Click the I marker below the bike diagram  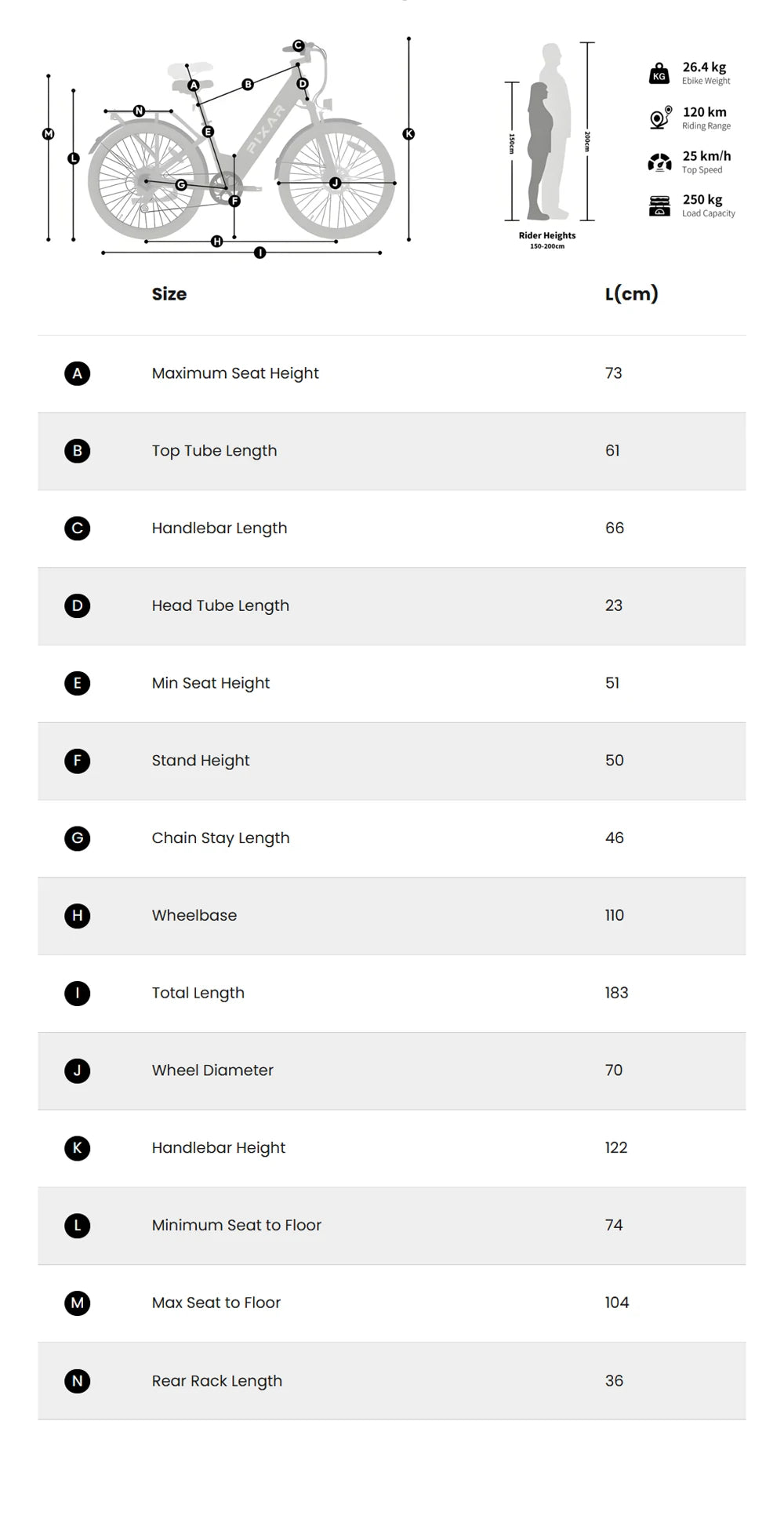(260, 253)
